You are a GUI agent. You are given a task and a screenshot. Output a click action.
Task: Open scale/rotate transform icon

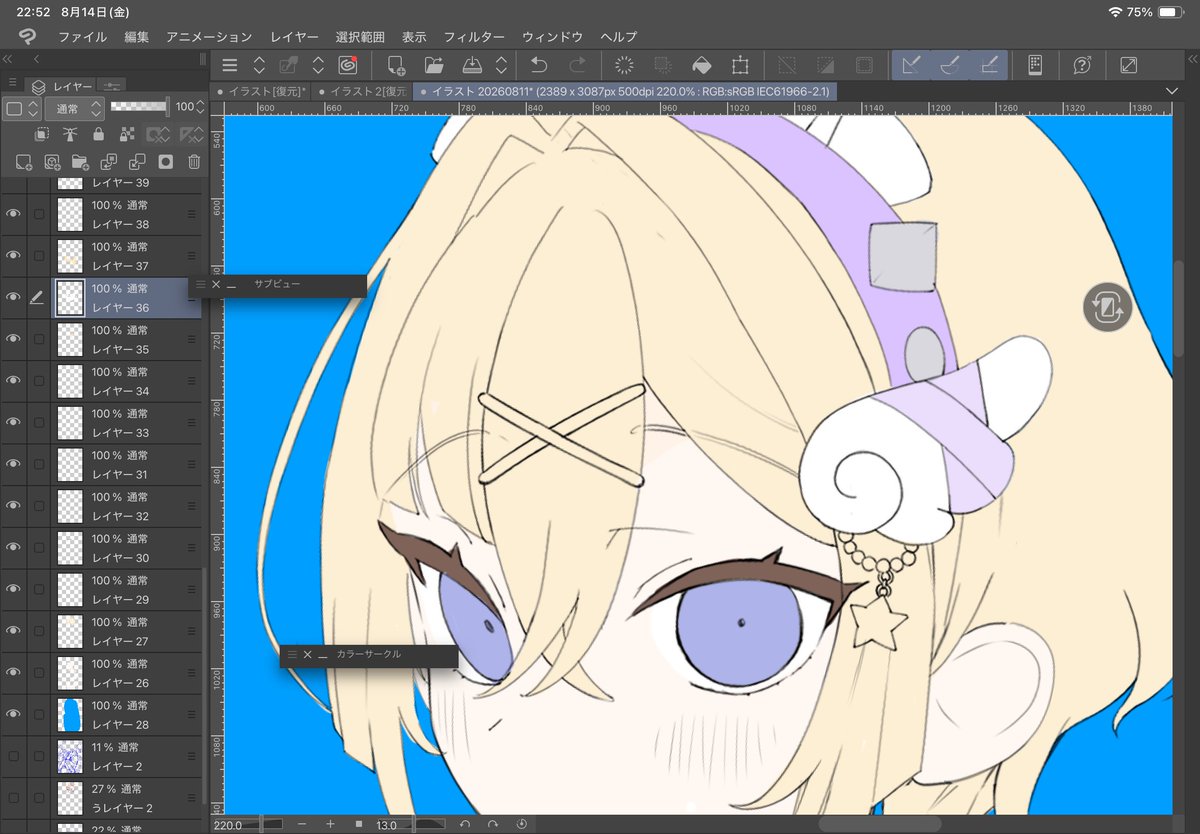coord(740,66)
